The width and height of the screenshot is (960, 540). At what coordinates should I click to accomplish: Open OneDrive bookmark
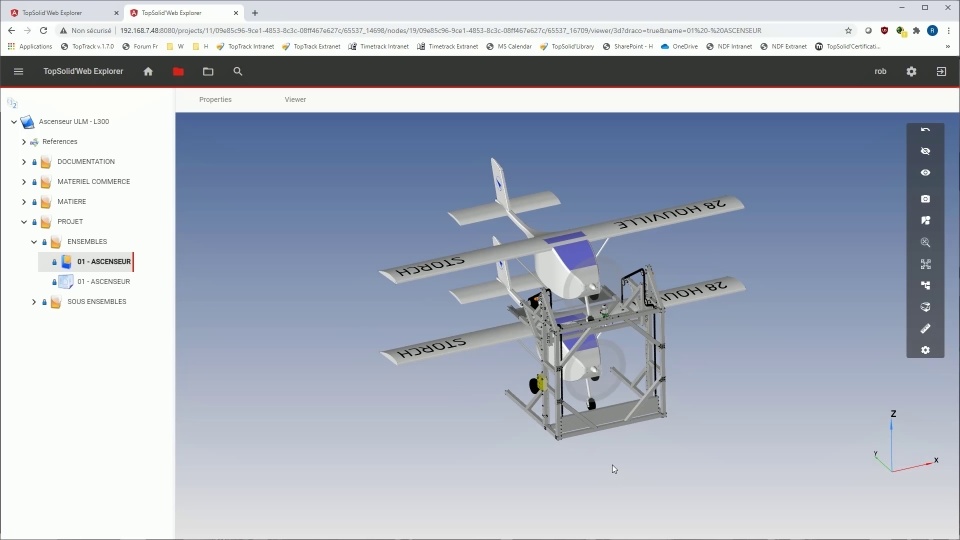(x=680, y=47)
